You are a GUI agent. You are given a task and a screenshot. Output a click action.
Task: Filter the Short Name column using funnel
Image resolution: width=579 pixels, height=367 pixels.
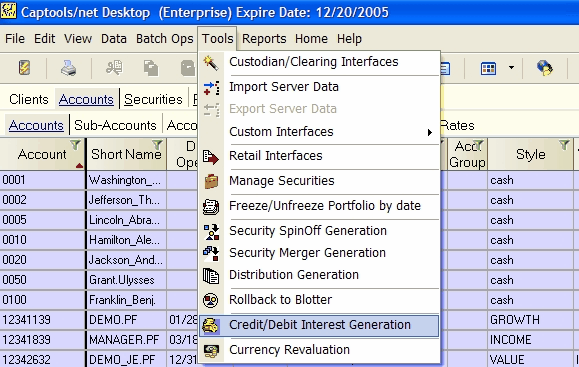[x=157, y=144]
